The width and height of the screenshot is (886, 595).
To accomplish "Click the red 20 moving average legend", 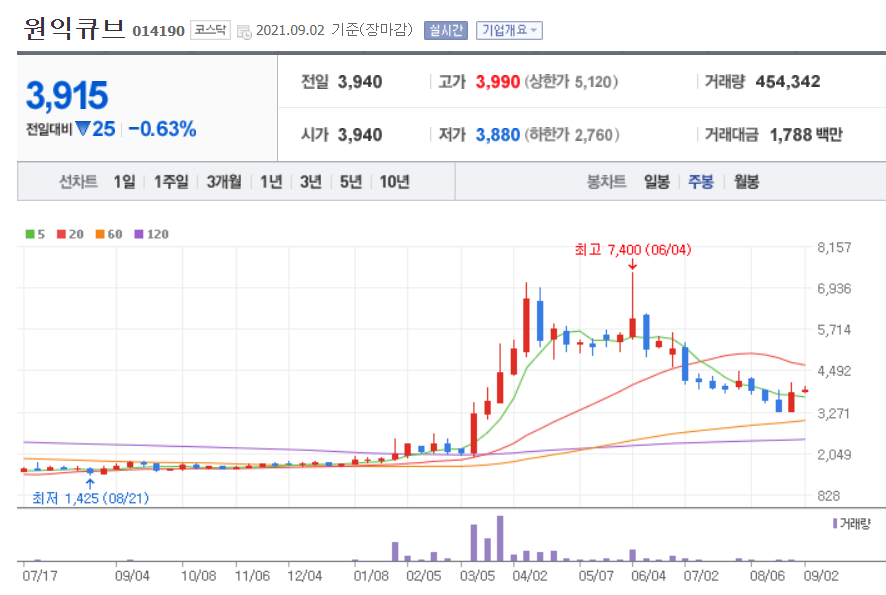I will (70, 234).
